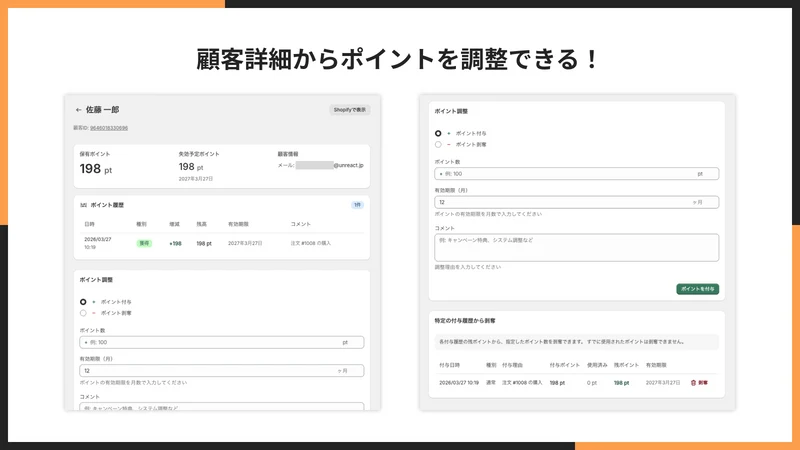The height and width of the screenshot is (450, 800).
Task: Focus ポイント数 field above the ポイントを付与 button
Action: point(577,174)
